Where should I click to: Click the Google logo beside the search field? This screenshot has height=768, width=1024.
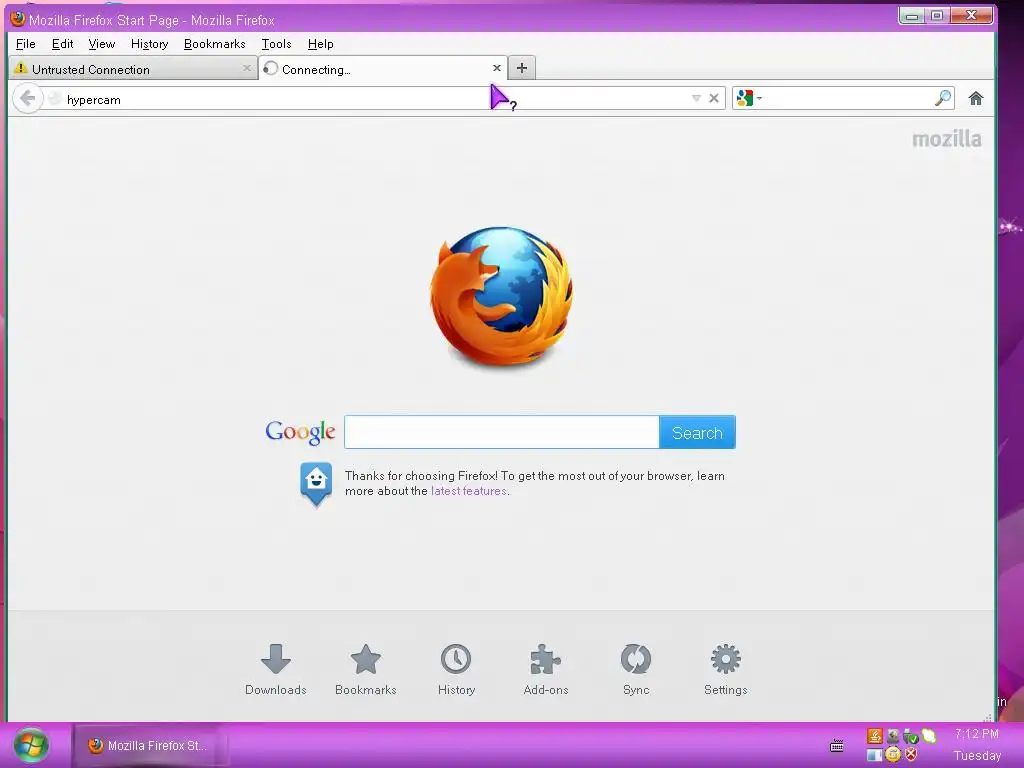300,432
